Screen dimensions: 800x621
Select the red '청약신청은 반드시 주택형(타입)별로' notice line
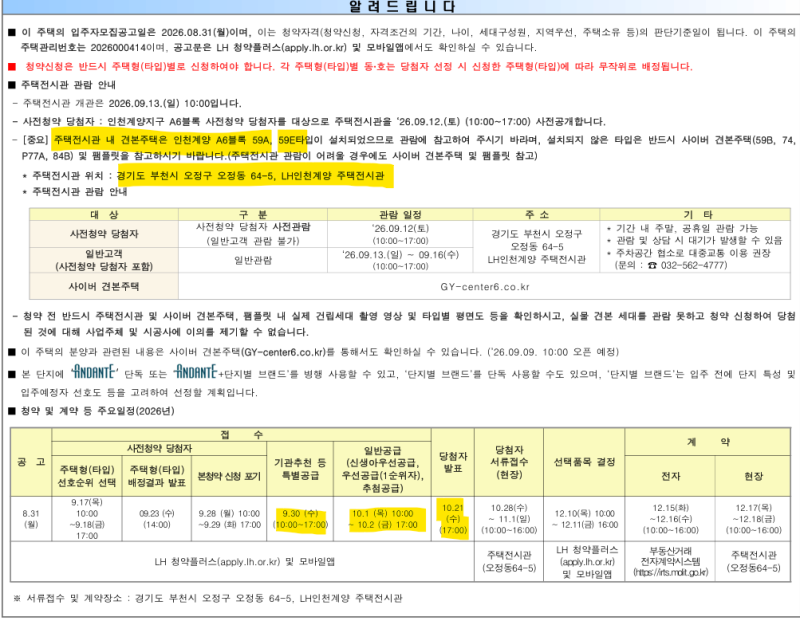[x=359, y=67]
